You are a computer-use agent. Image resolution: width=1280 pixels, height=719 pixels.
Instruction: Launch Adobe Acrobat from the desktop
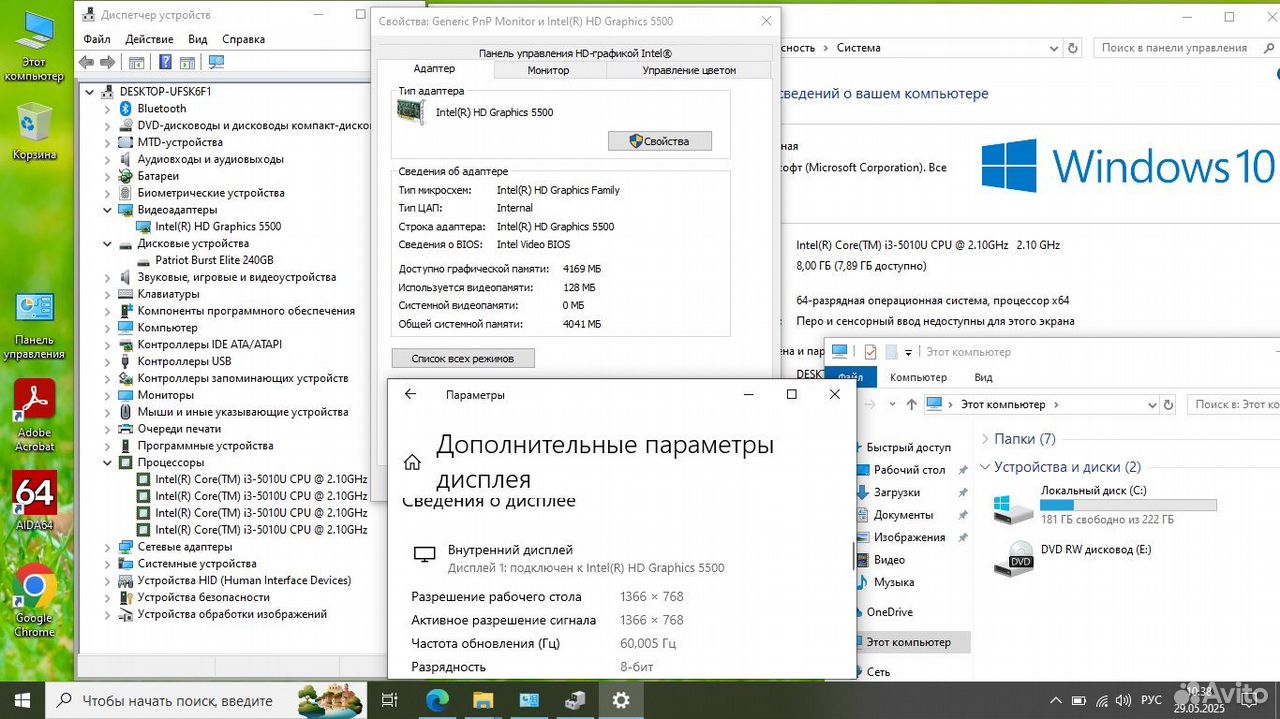tap(35, 415)
